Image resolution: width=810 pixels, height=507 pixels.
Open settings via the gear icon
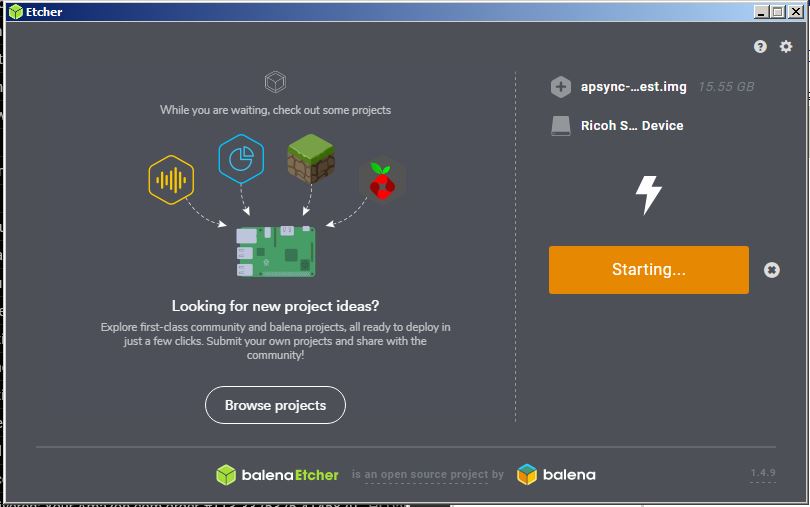[786, 47]
